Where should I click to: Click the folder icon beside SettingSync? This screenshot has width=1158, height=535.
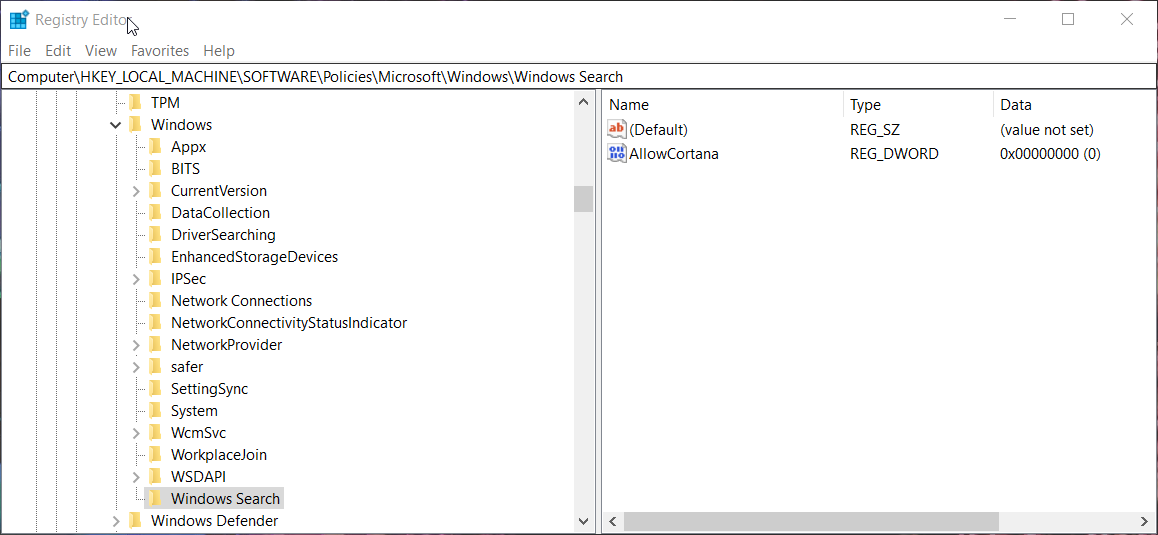coord(154,389)
